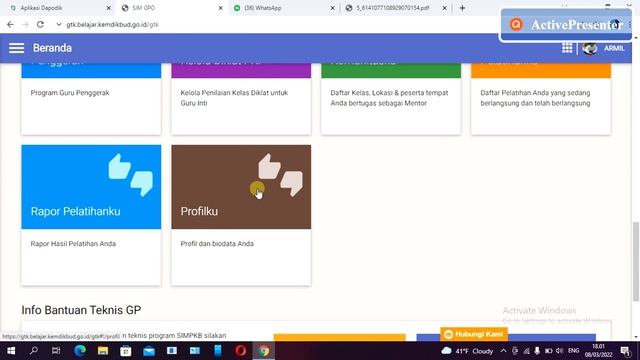Click the Hubungi Kami button

coord(474,334)
